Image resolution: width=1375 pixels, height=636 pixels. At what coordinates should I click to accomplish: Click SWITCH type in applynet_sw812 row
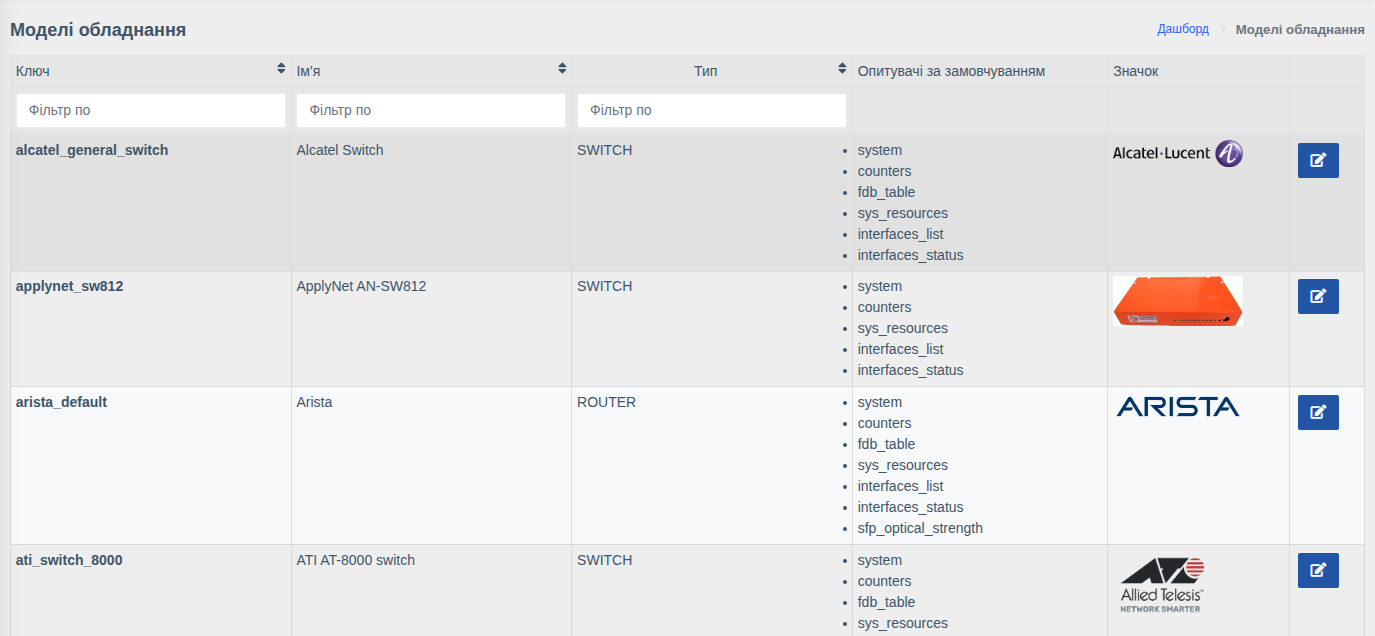[x=605, y=286]
